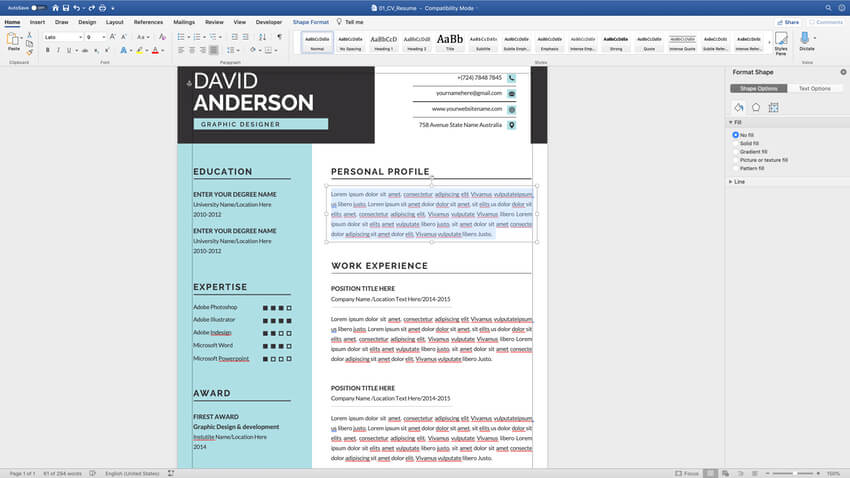Click the Print icon in title bar
The image size is (850, 478).
click(102, 8)
